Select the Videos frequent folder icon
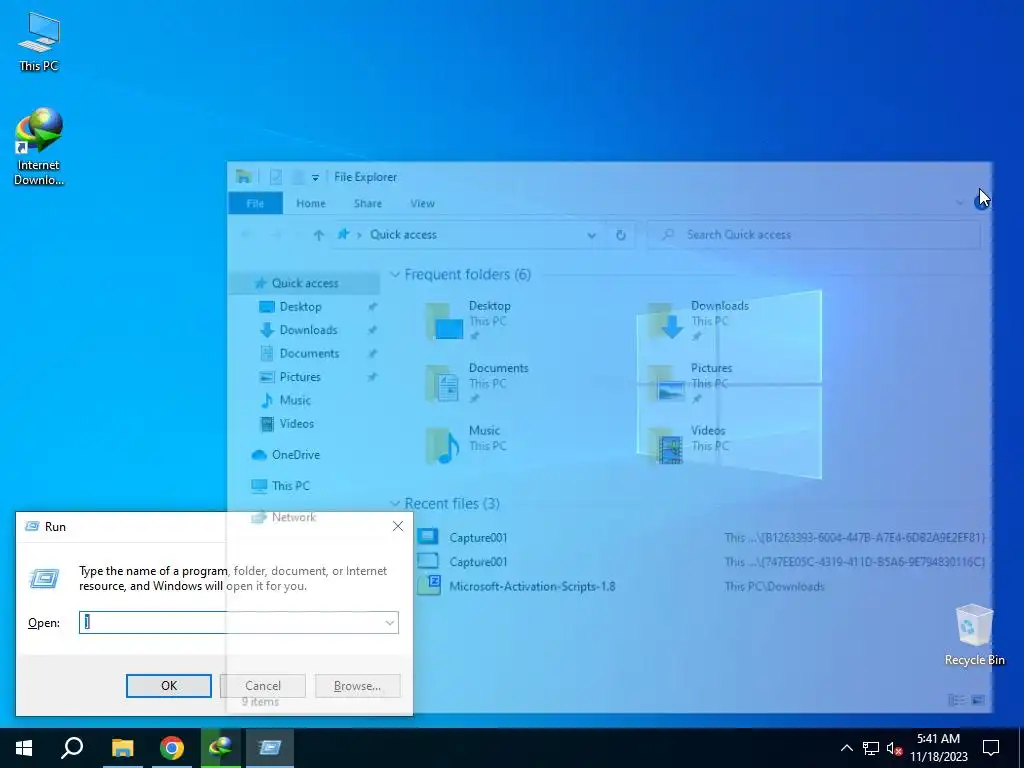 pos(665,446)
